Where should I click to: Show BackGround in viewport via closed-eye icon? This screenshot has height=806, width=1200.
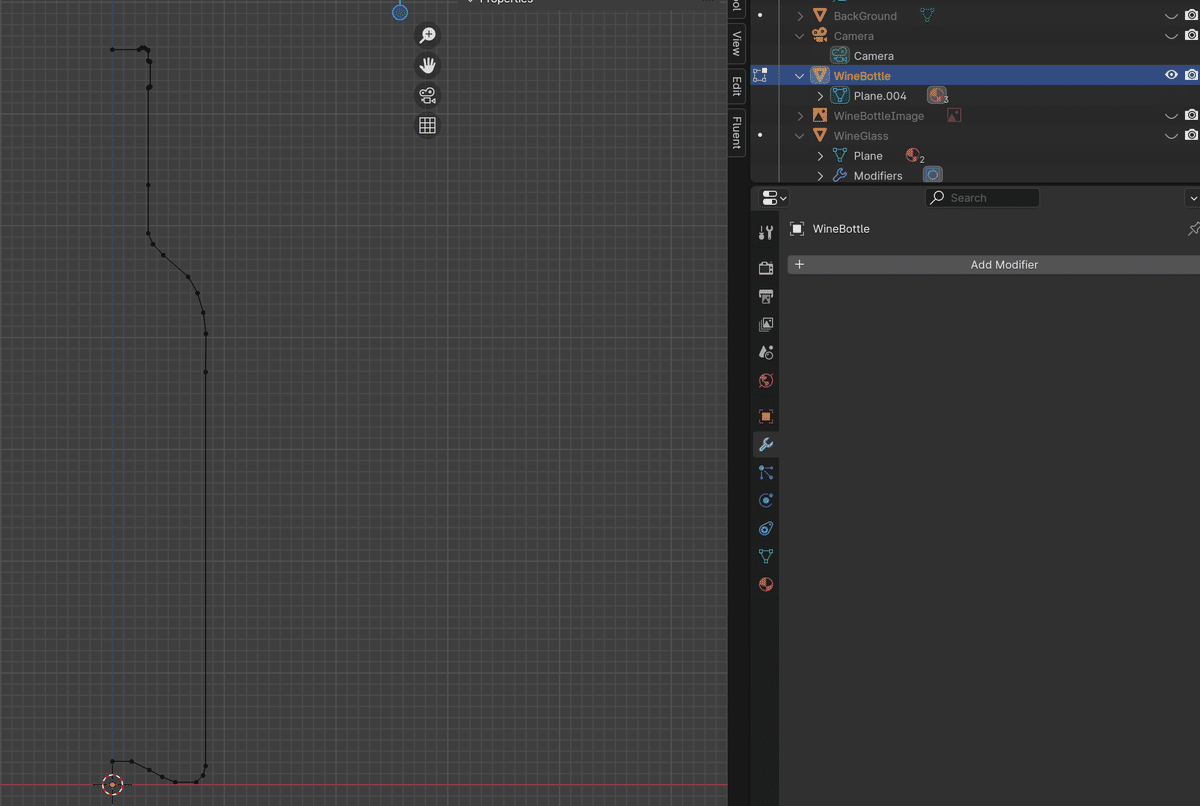[x=1171, y=16]
